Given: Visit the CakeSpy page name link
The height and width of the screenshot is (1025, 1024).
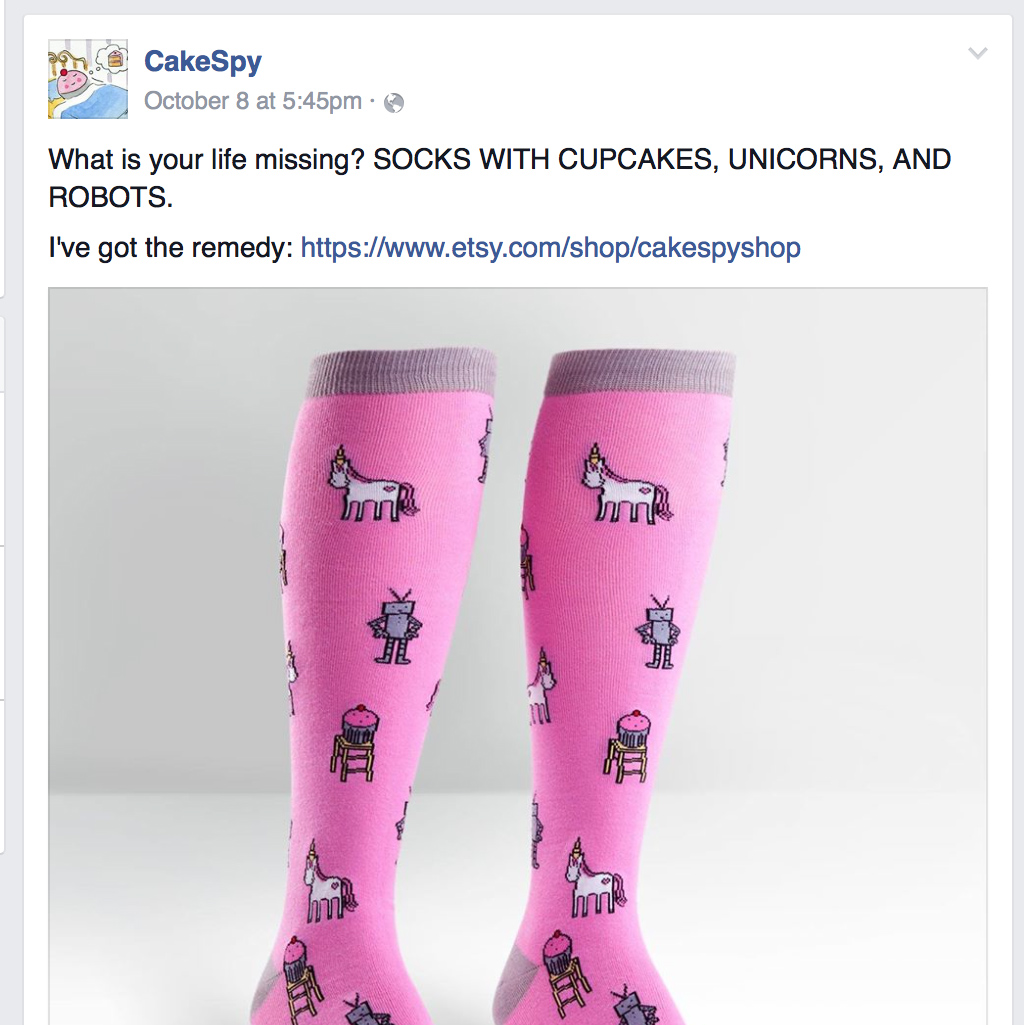Looking at the screenshot, I should point(203,61).
